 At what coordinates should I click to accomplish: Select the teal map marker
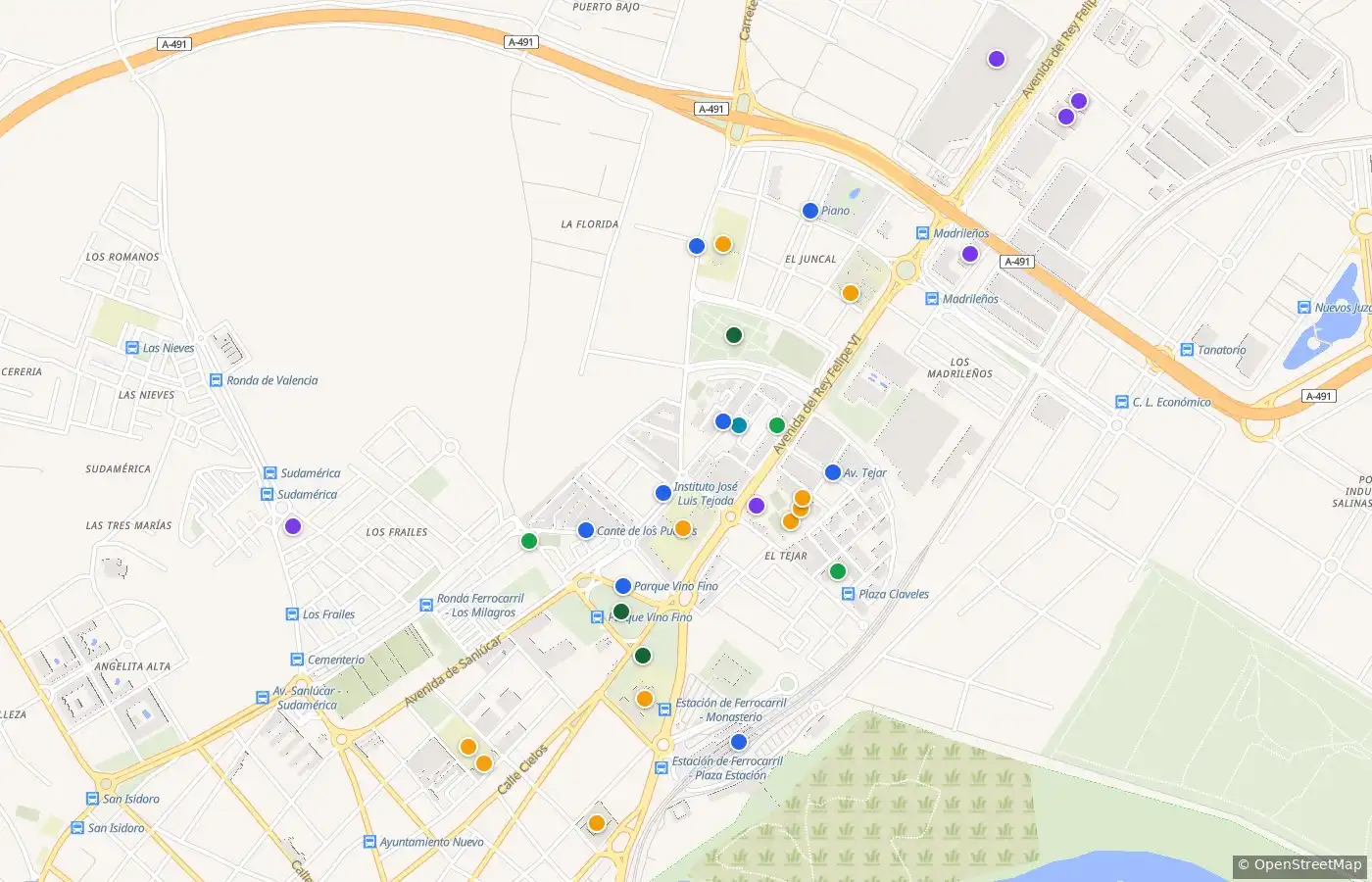(x=739, y=425)
